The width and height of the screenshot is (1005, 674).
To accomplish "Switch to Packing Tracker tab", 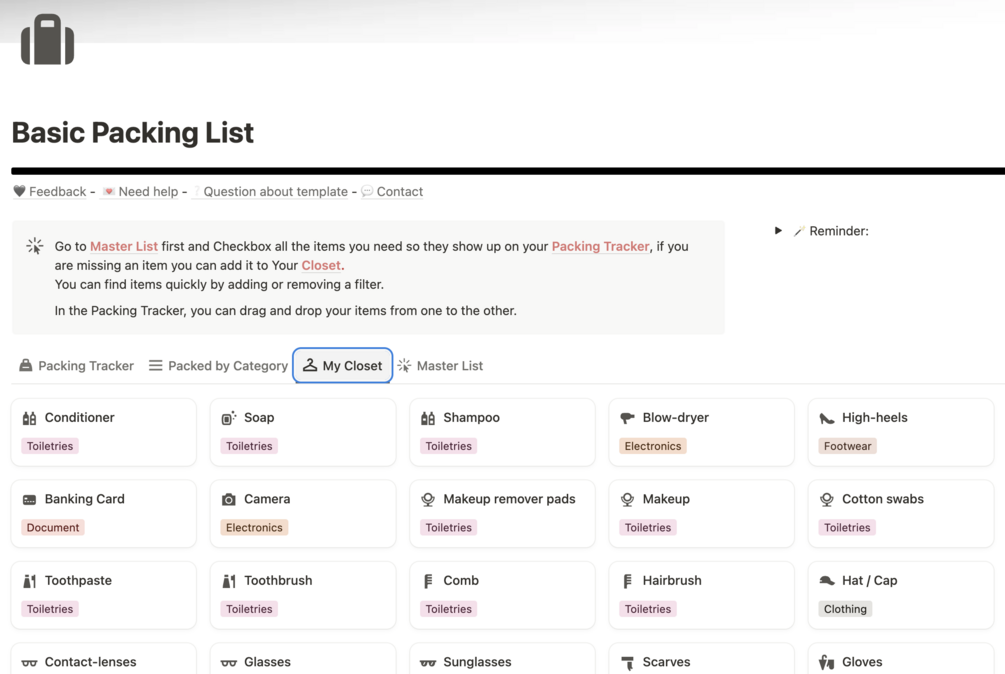I will point(76,366).
